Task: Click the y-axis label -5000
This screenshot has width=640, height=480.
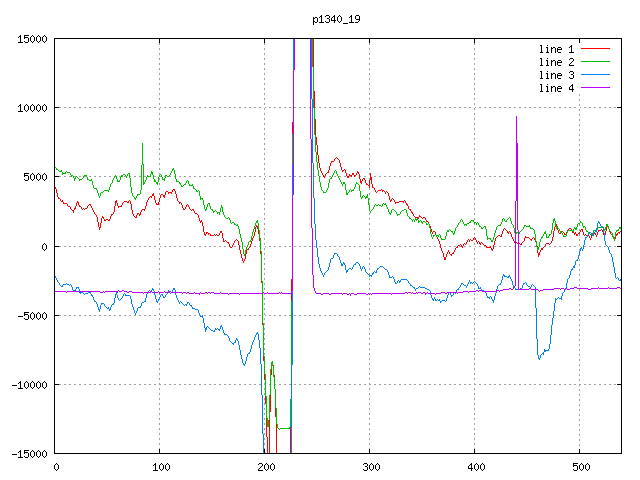Action: click(x=32, y=316)
